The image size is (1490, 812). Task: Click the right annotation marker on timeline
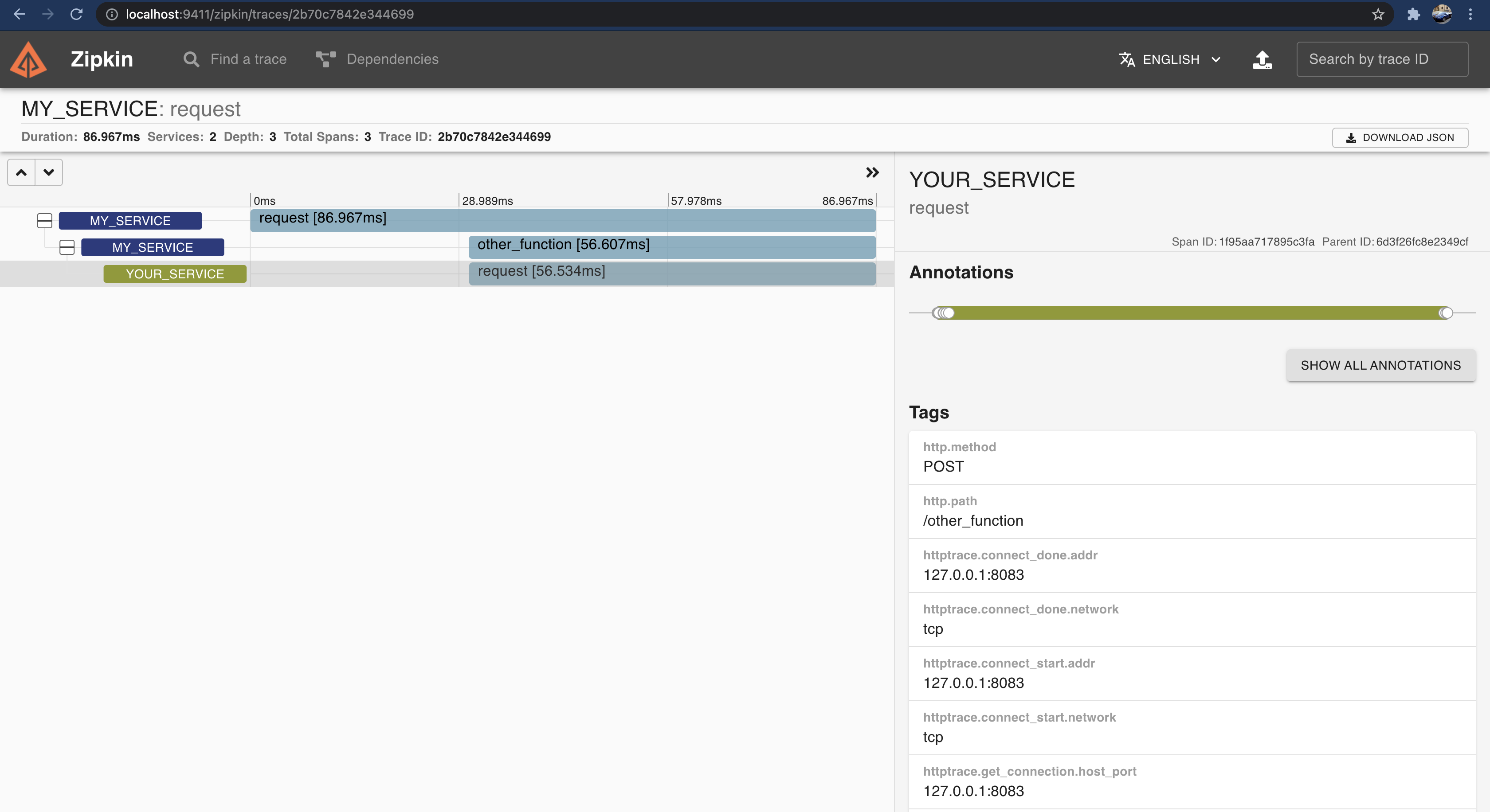coord(1446,312)
